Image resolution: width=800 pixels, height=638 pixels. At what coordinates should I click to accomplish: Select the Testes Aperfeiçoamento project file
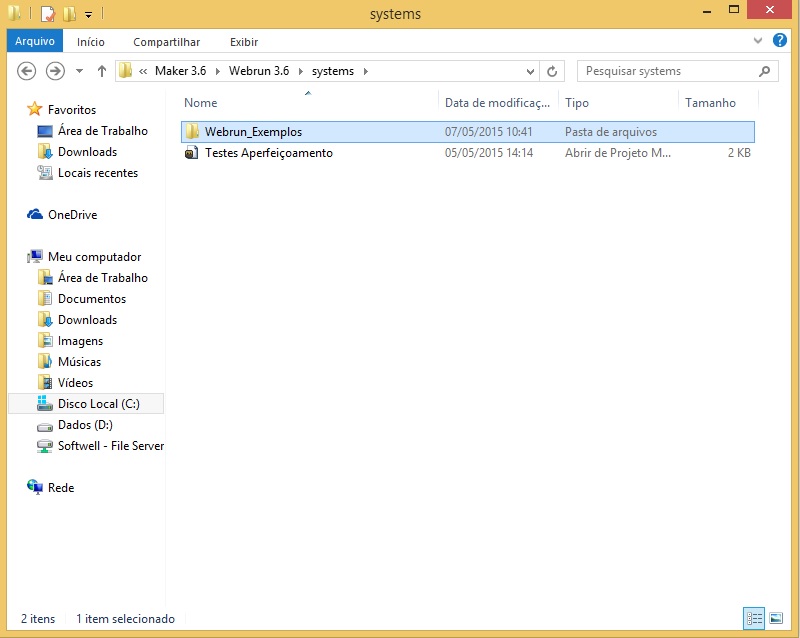pos(268,153)
